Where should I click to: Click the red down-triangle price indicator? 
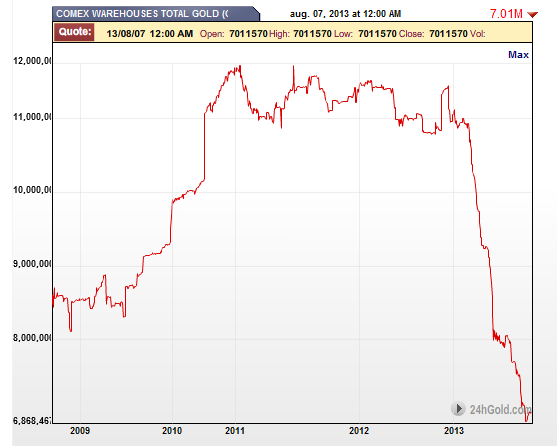tap(532, 15)
